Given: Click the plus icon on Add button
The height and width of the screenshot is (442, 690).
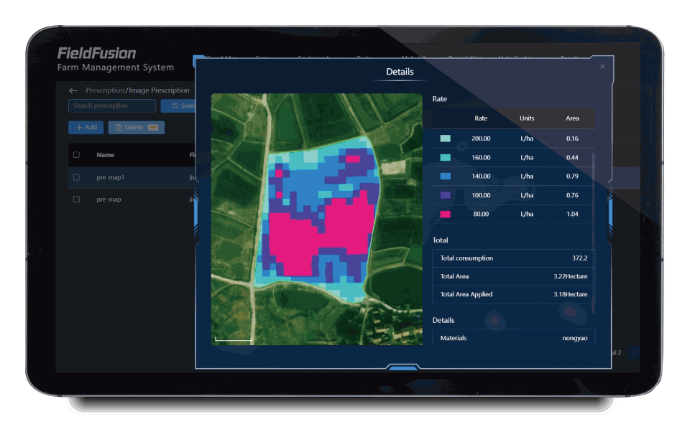Looking at the screenshot, I should [76, 128].
